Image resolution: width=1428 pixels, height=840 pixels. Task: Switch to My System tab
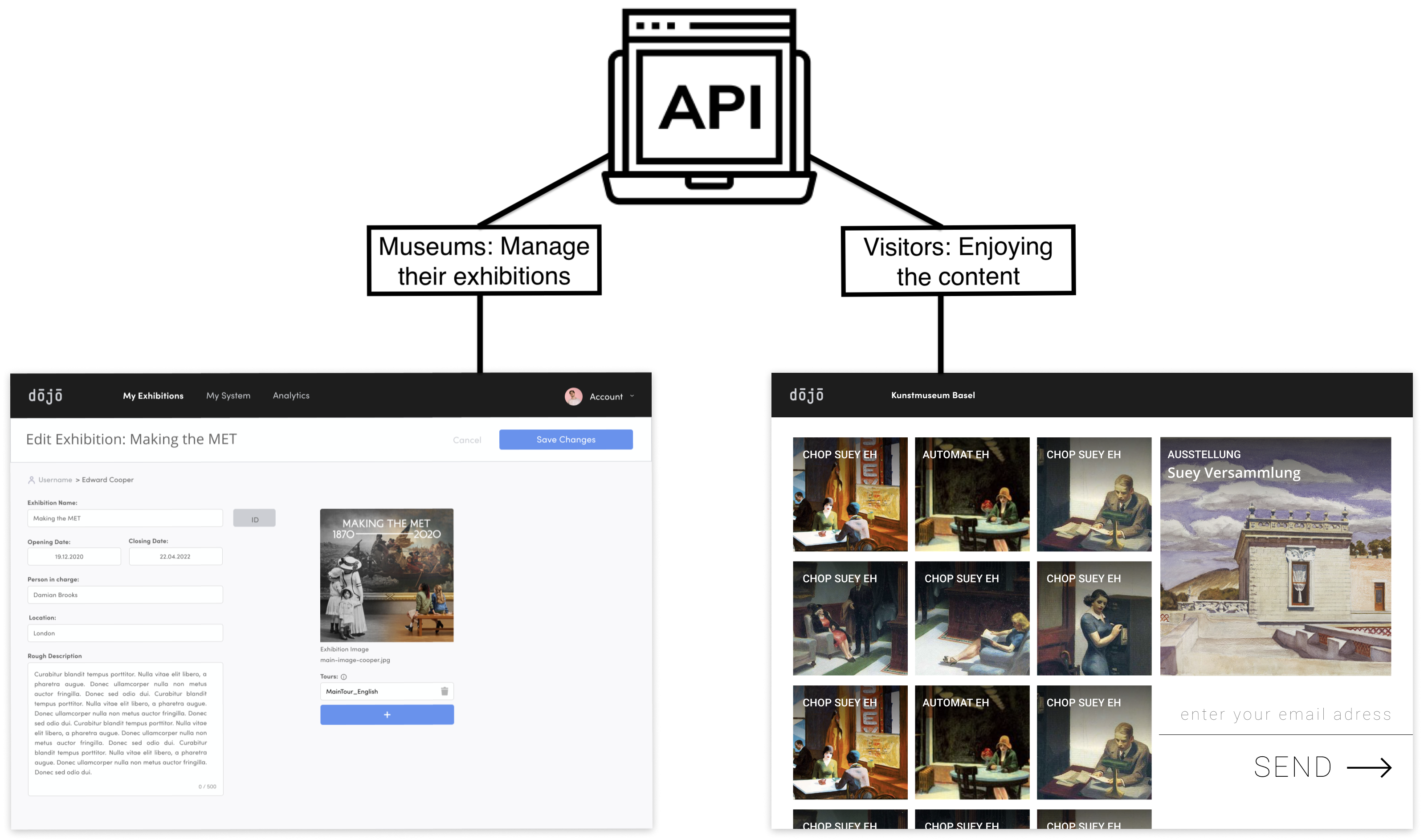coord(228,396)
